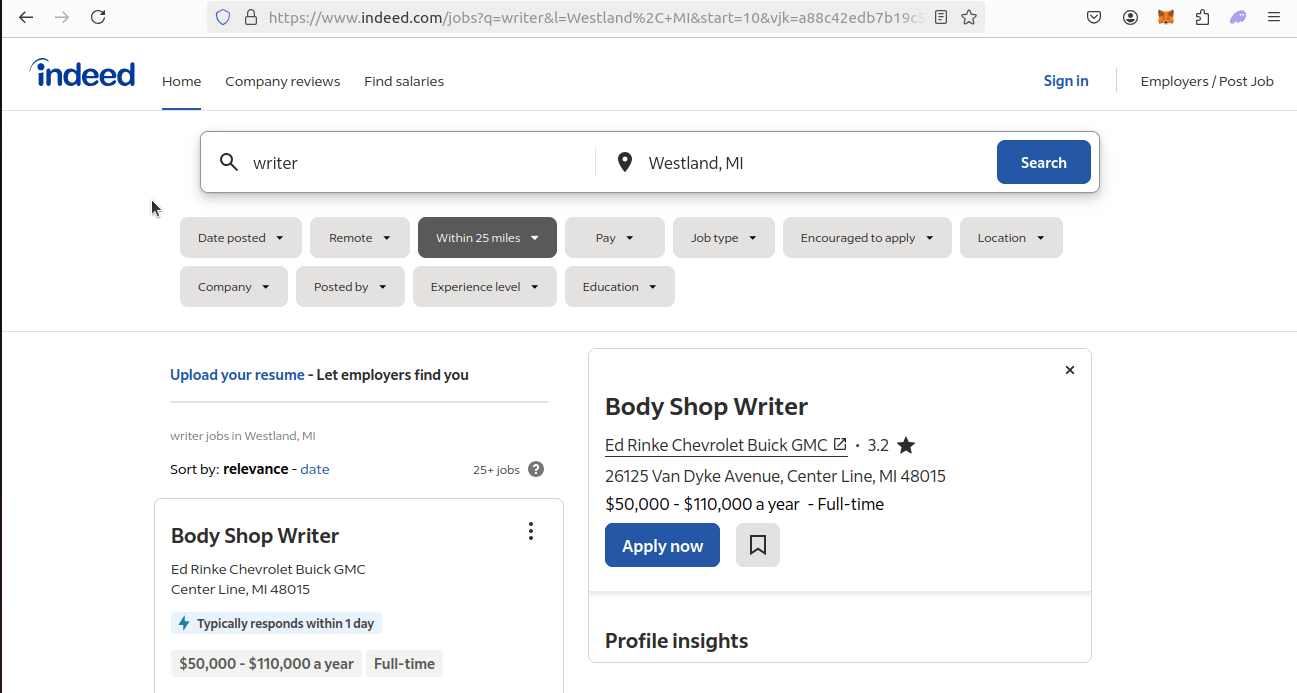The image size is (1297, 693).
Task: Click the 'writer jobs in Westland, MI' text
Action: coord(243,436)
